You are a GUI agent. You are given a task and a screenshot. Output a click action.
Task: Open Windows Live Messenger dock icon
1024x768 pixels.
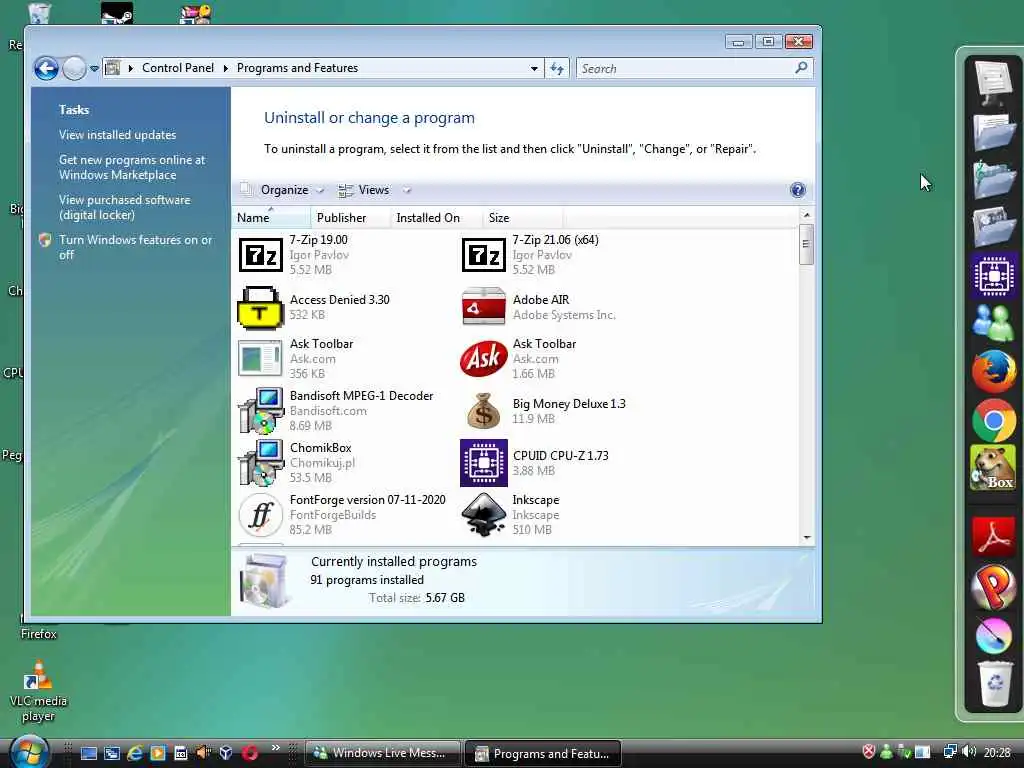coord(993,323)
